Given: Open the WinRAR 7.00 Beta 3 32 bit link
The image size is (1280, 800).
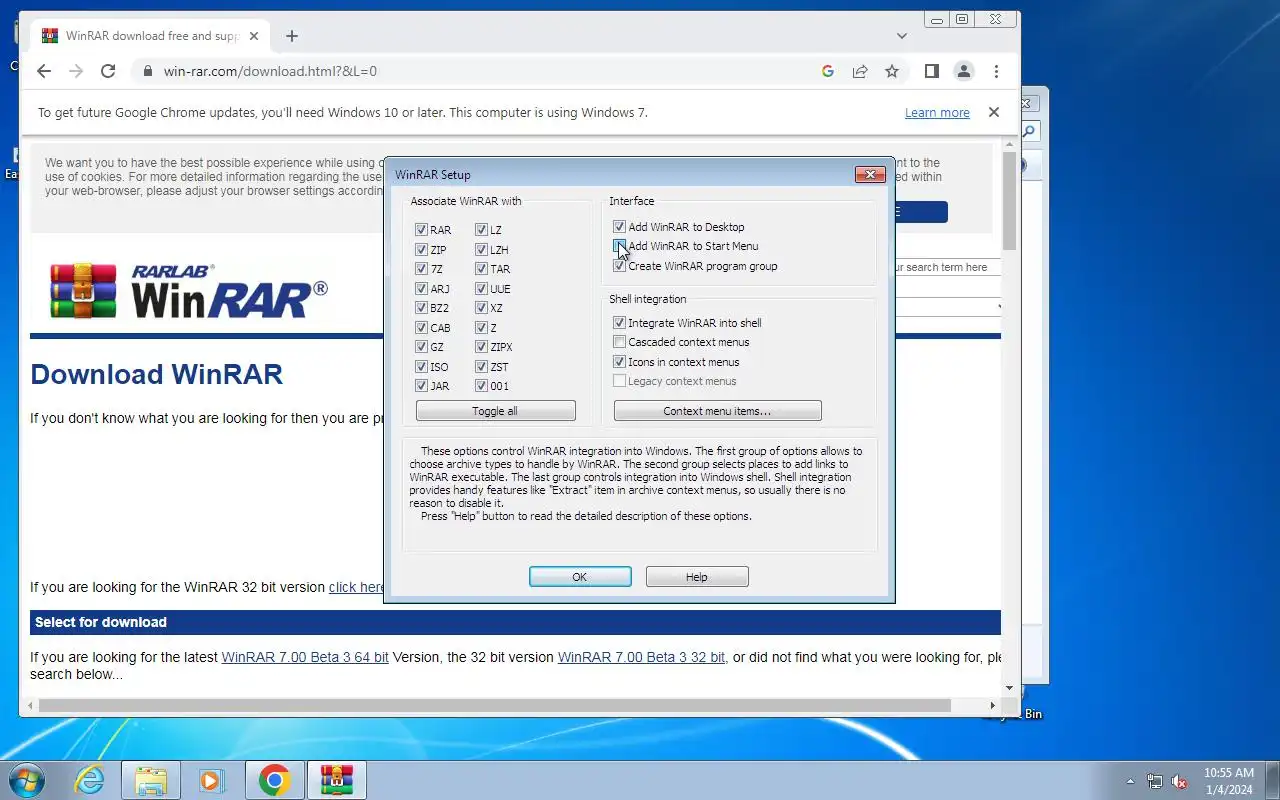Looking at the screenshot, I should (642, 657).
